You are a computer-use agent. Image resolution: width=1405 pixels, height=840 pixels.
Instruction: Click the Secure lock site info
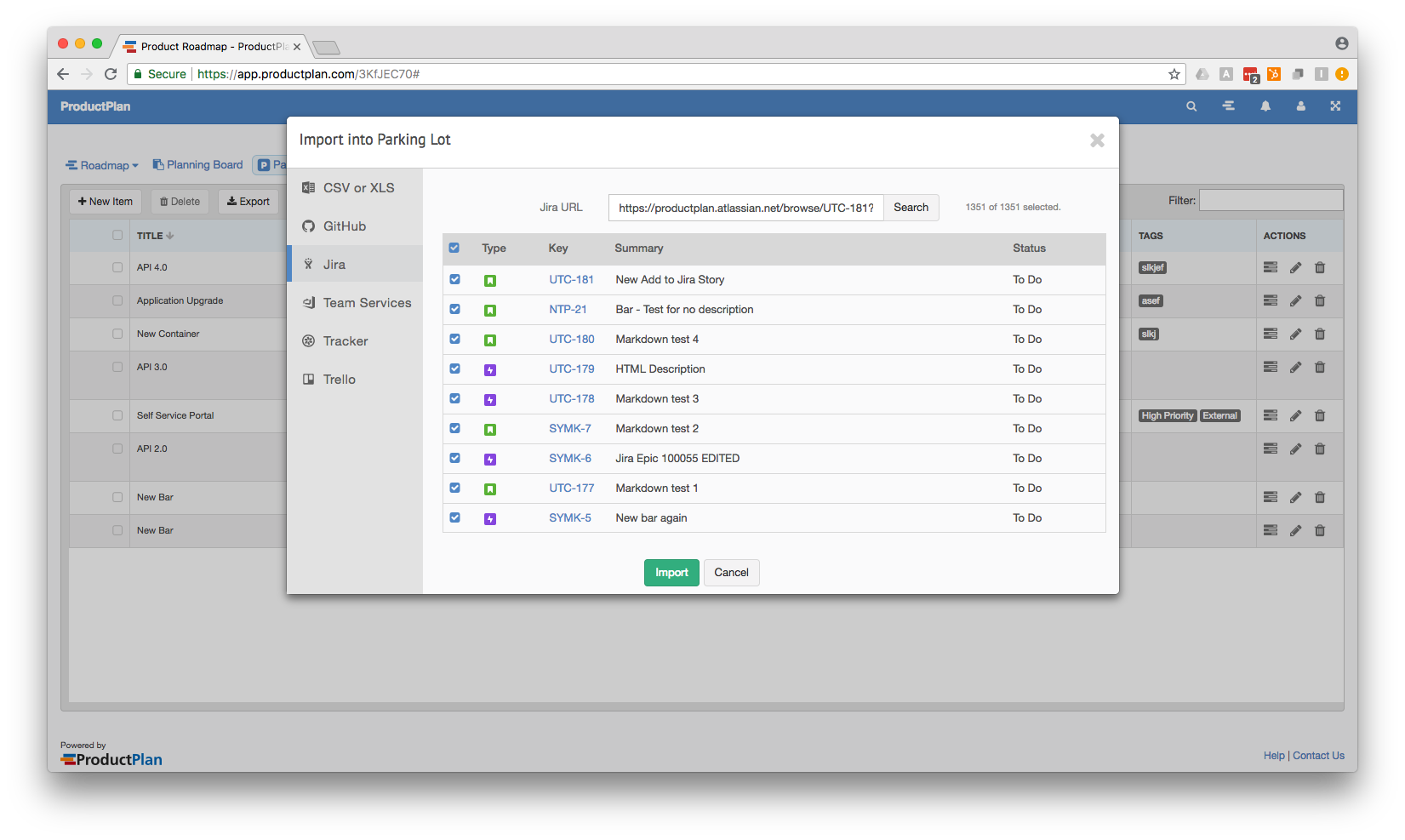pos(159,74)
